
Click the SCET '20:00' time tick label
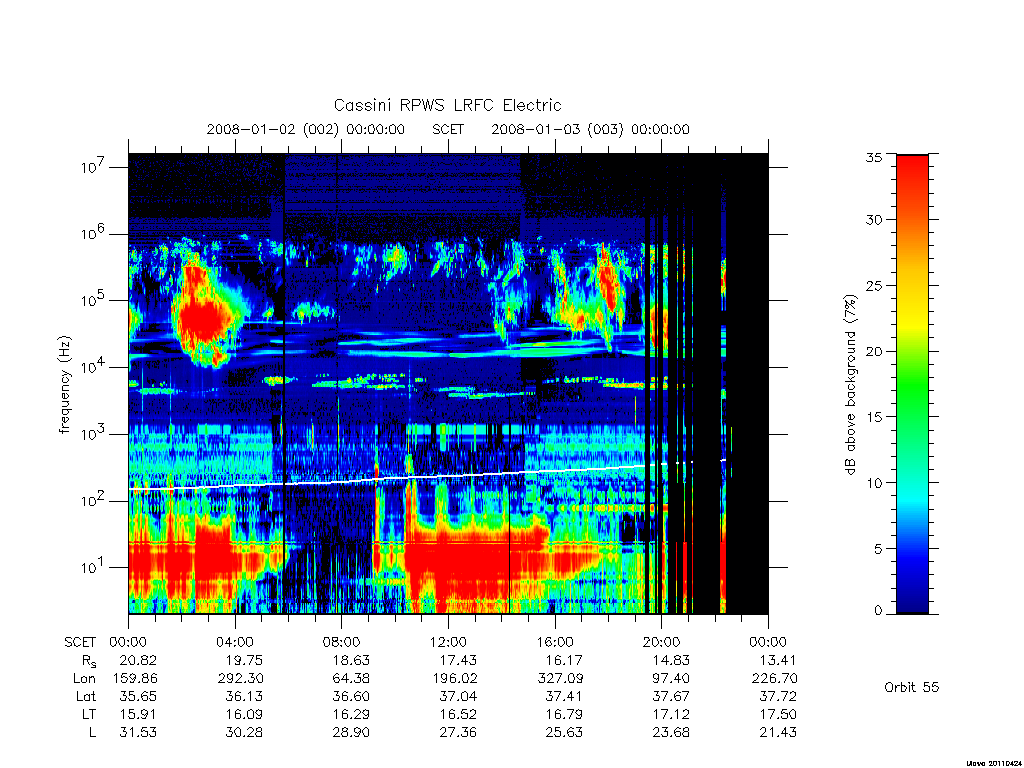click(x=662, y=642)
